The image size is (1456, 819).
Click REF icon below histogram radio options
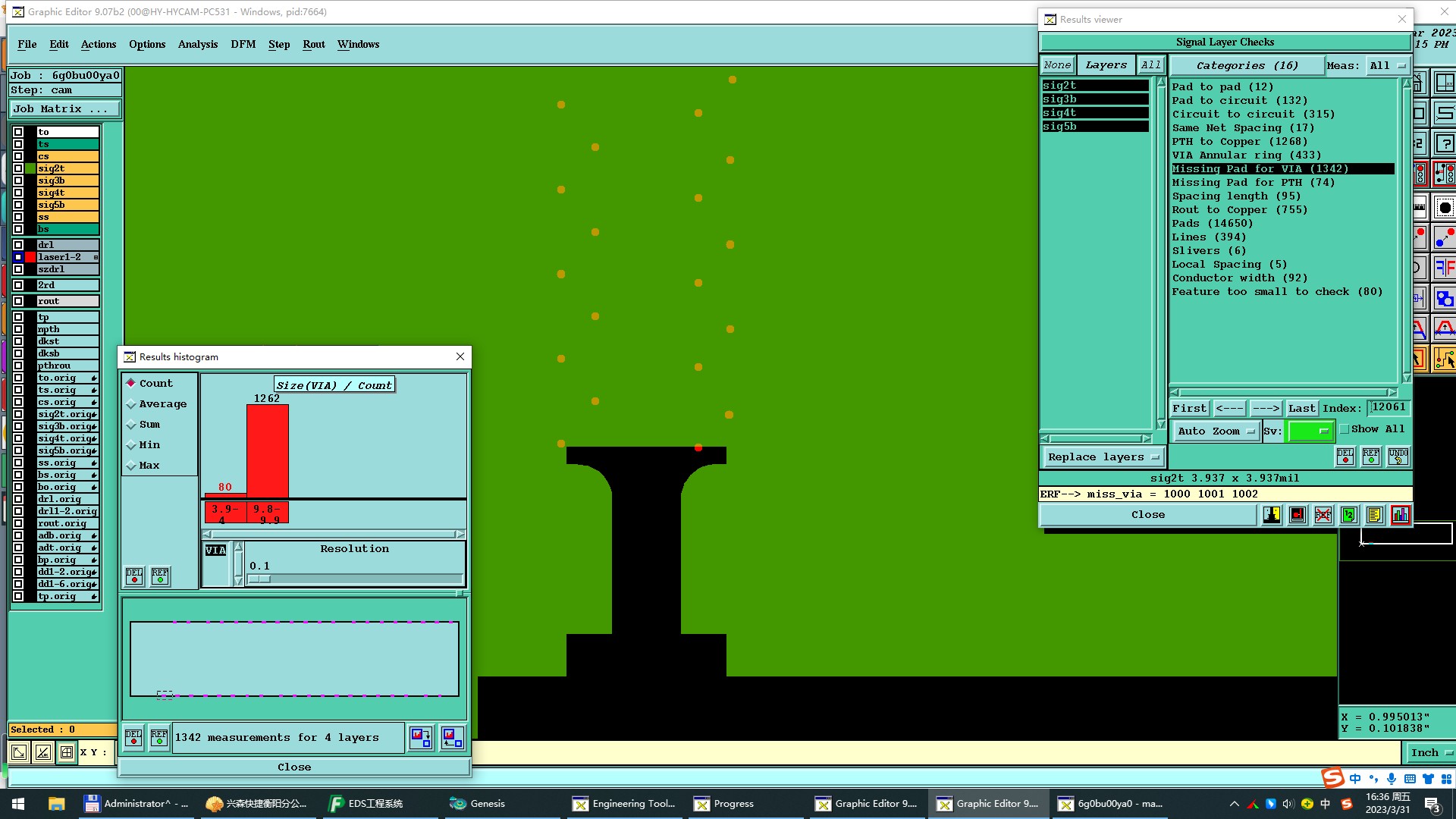tap(160, 576)
